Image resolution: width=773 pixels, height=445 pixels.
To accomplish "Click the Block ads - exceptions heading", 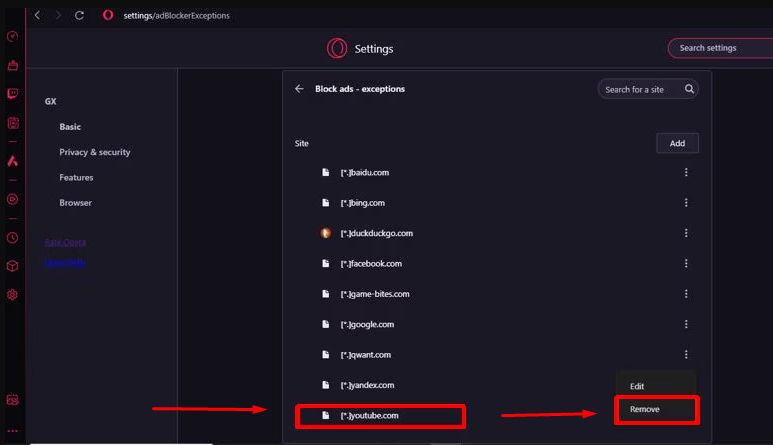I will [360, 89].
